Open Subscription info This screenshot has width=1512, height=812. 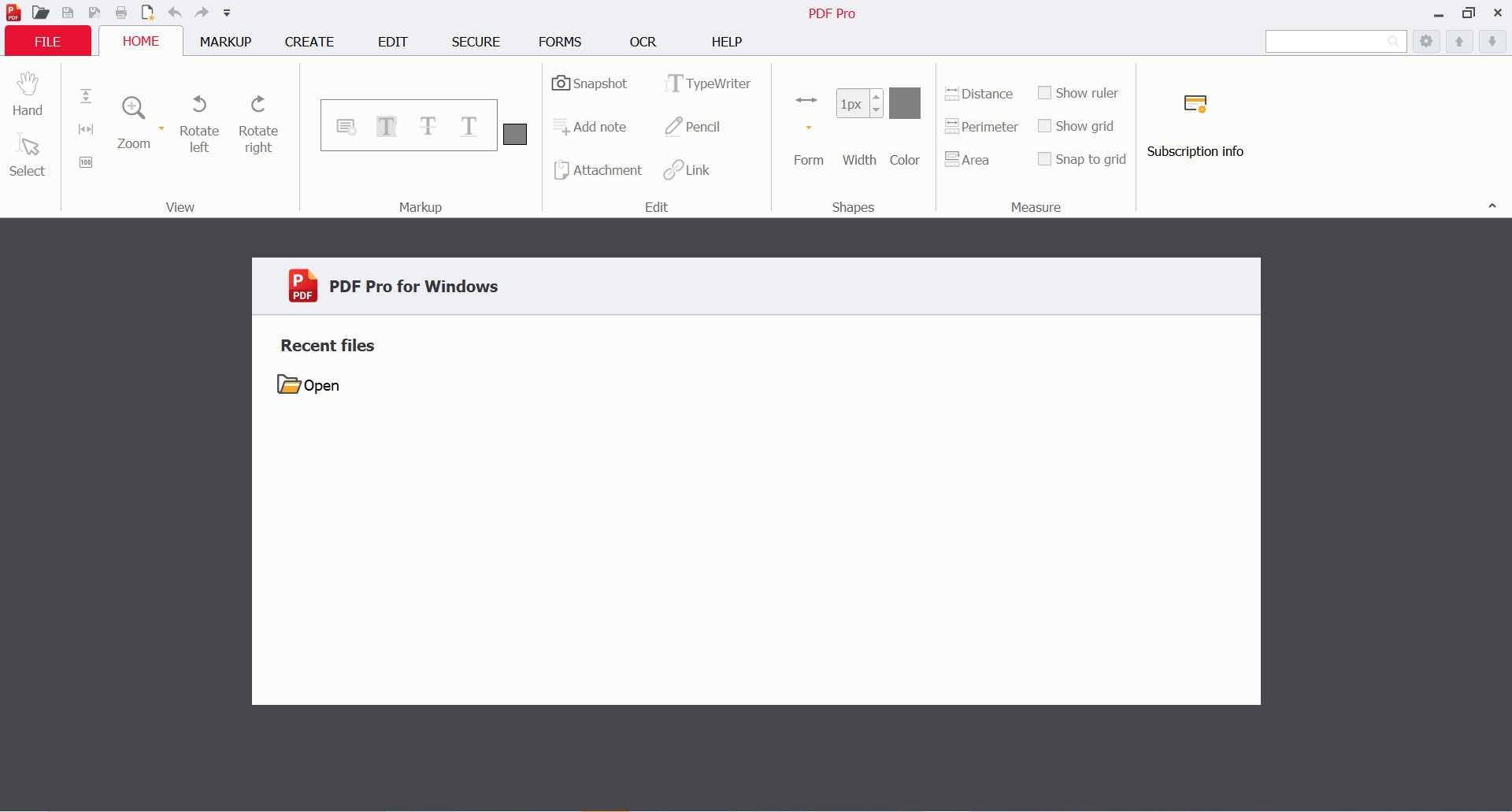coord(1195,126)
